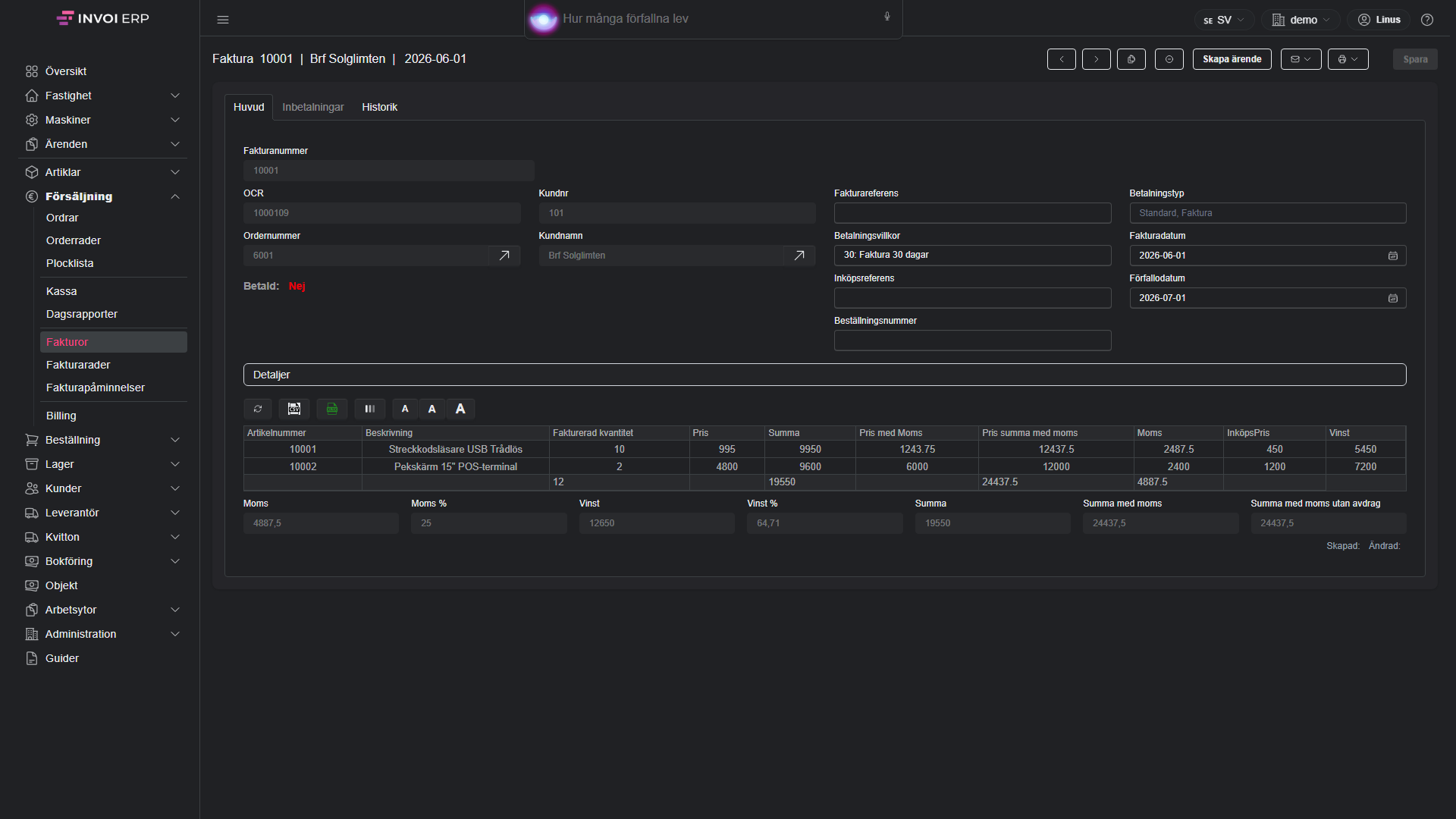Image resolution: width=1456 pixels, height=819 pixels.
Task: Export invoice rows to CSV
Action: point(294,409)
